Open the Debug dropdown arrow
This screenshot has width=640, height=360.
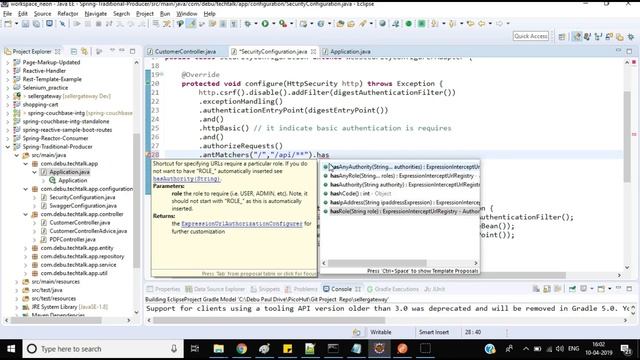[256, 24]
